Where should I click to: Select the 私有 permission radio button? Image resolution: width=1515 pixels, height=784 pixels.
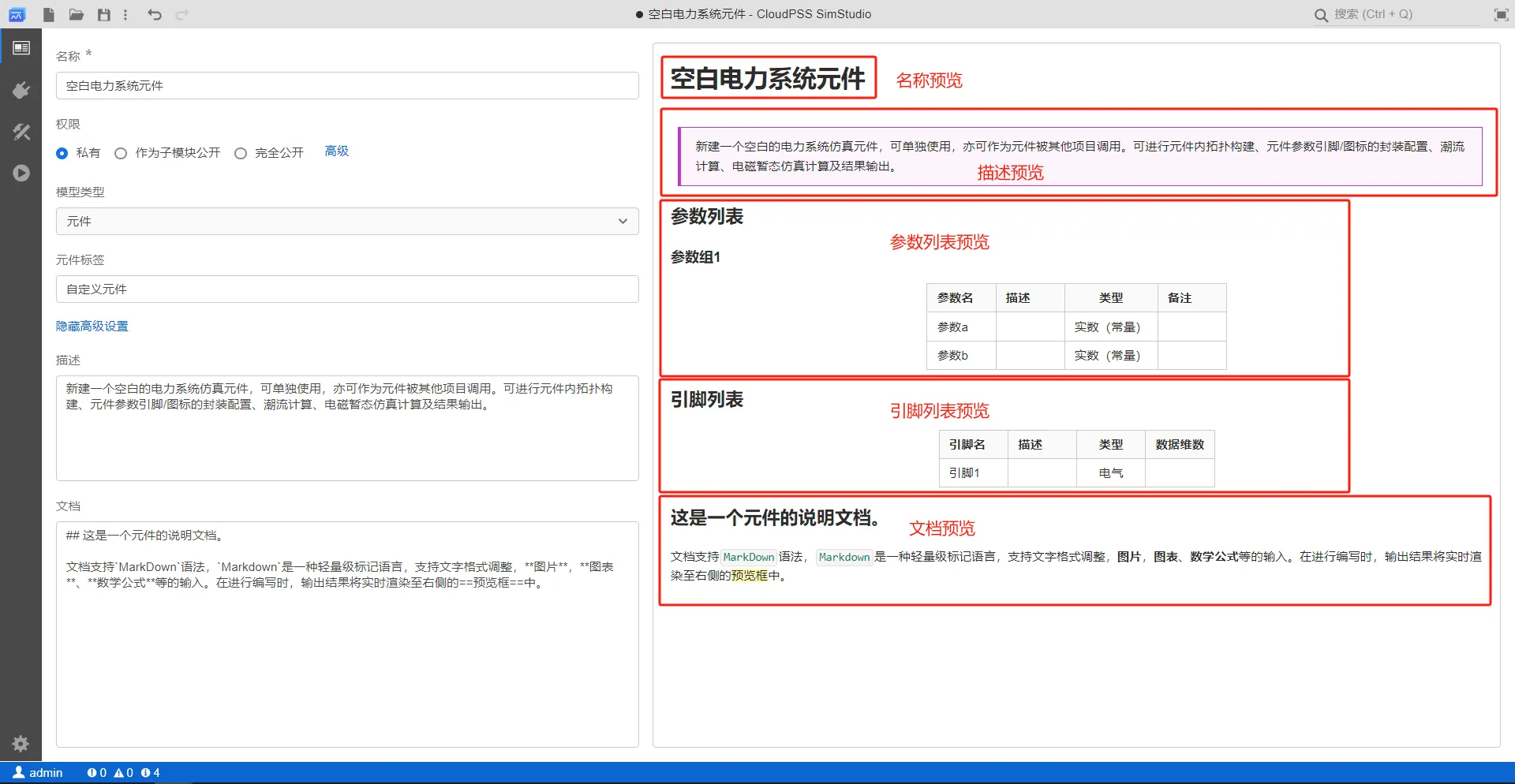[62, 153]
